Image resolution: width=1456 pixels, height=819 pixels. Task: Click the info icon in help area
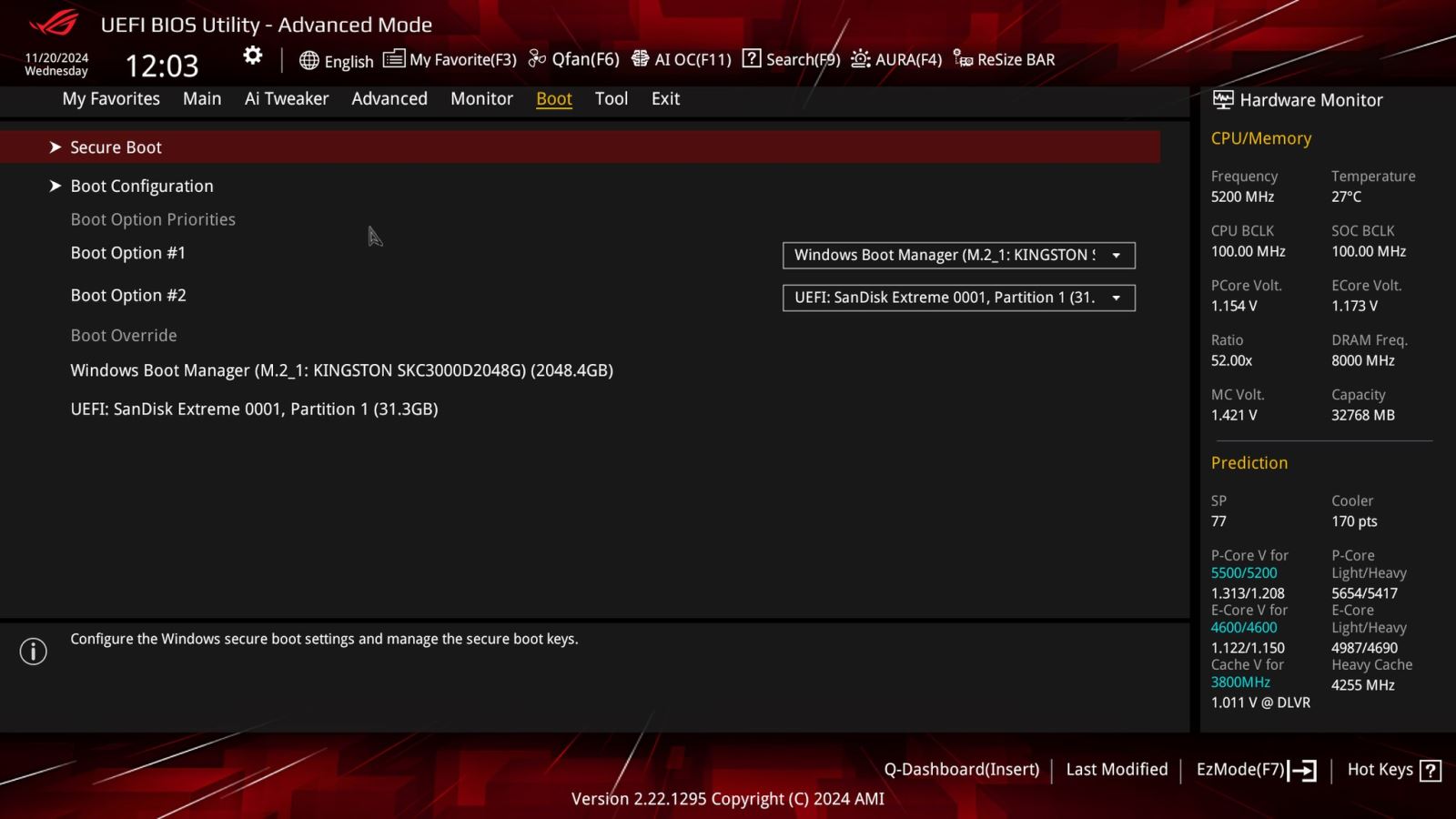(x=34, y=652)
